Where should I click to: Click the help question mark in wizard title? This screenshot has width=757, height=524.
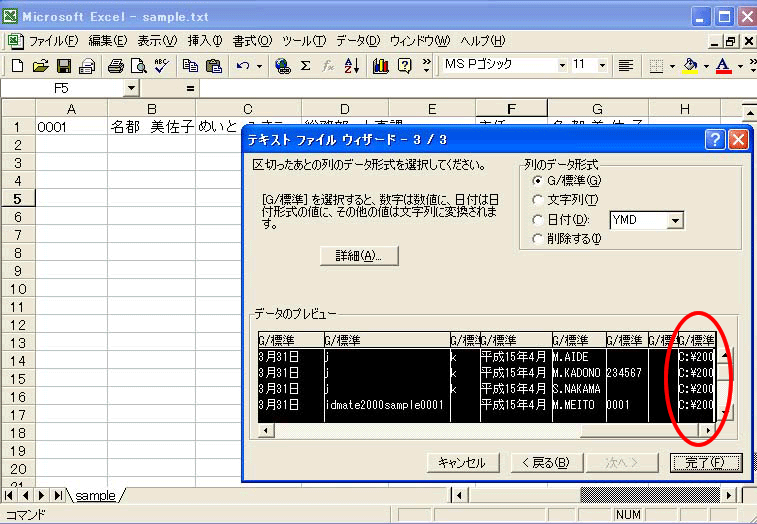click(714, 140)
